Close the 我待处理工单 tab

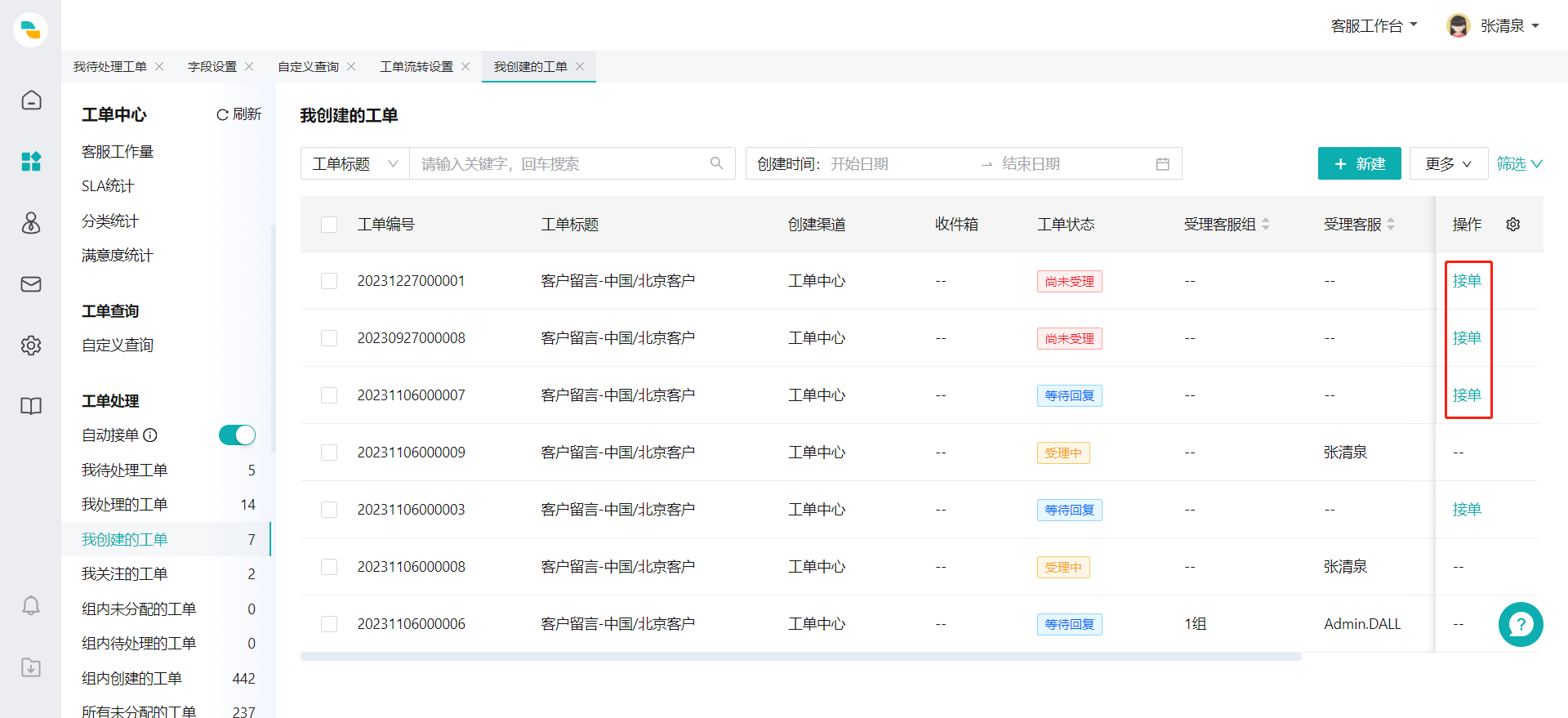[x=159, y=66]
